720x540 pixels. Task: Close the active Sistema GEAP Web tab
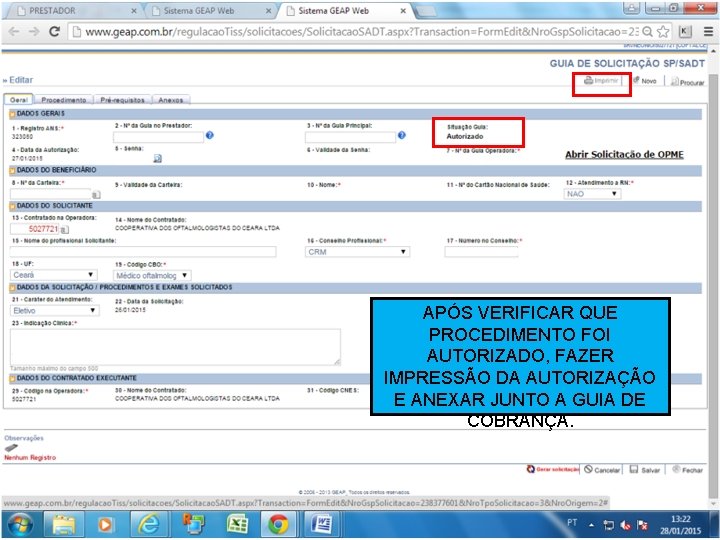(x=403, y=11)
